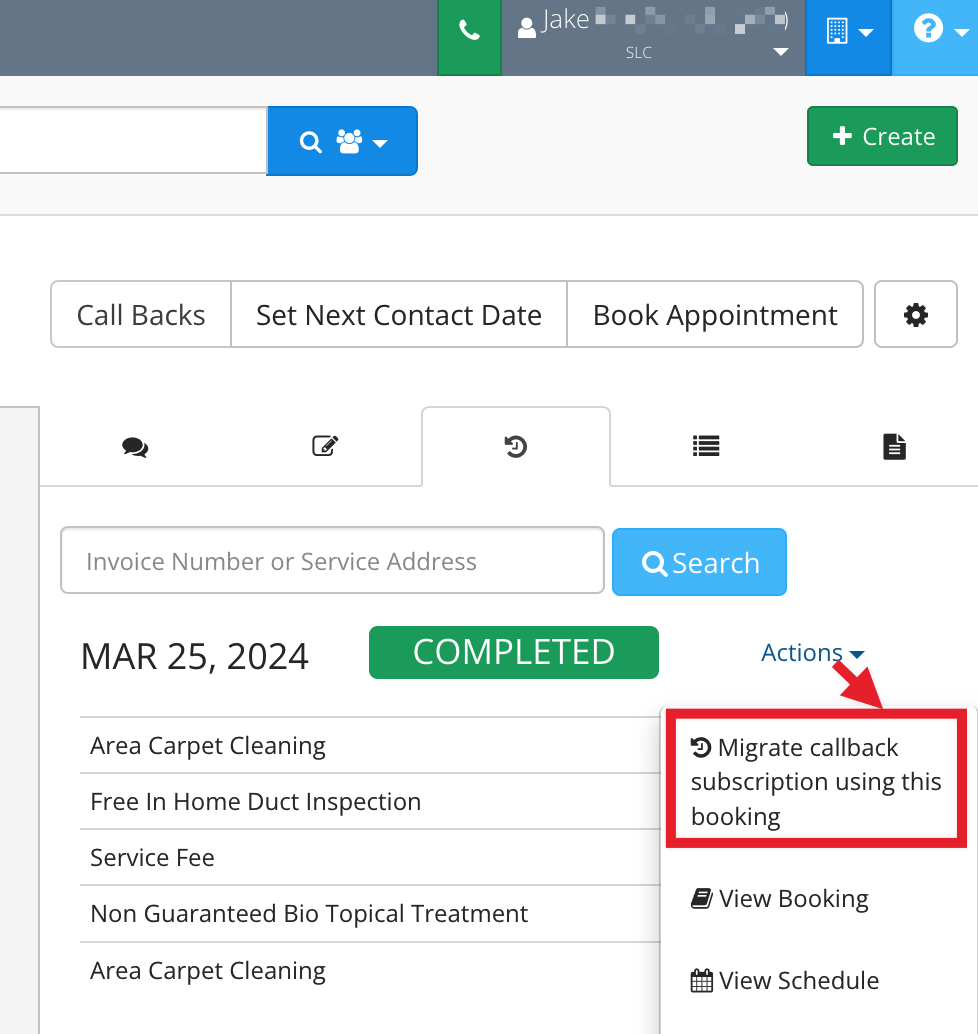This screenshot has width=978, height=1034.
Task: Toggle the Actions dropdown link
Action: (812, 653)
